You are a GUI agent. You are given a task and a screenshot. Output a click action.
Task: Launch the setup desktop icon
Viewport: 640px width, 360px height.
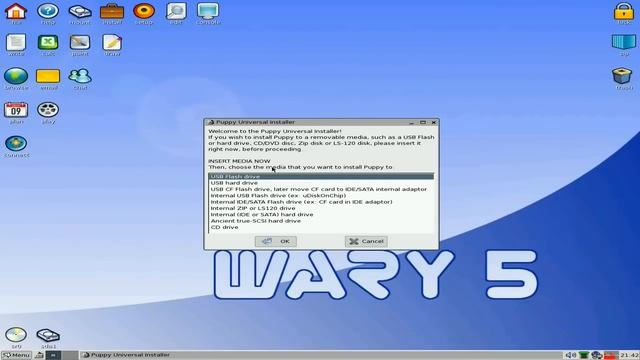144,11
